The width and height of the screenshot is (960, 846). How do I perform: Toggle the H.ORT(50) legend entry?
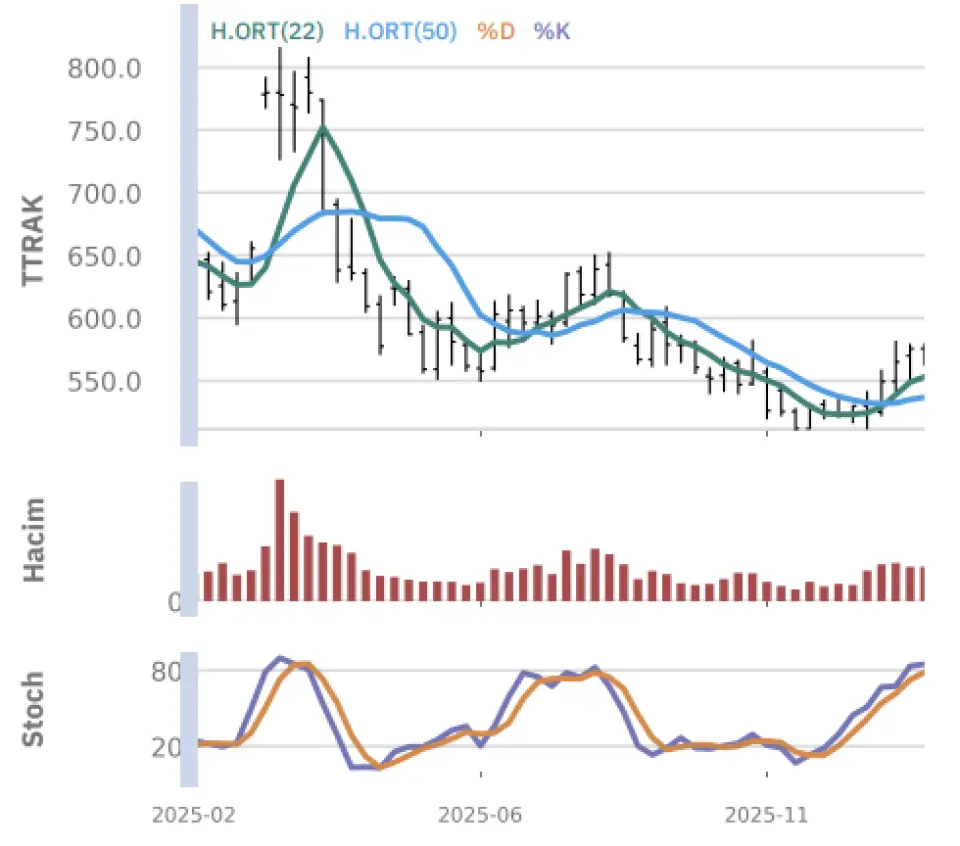pyautogui.click(x=400, y=31)
